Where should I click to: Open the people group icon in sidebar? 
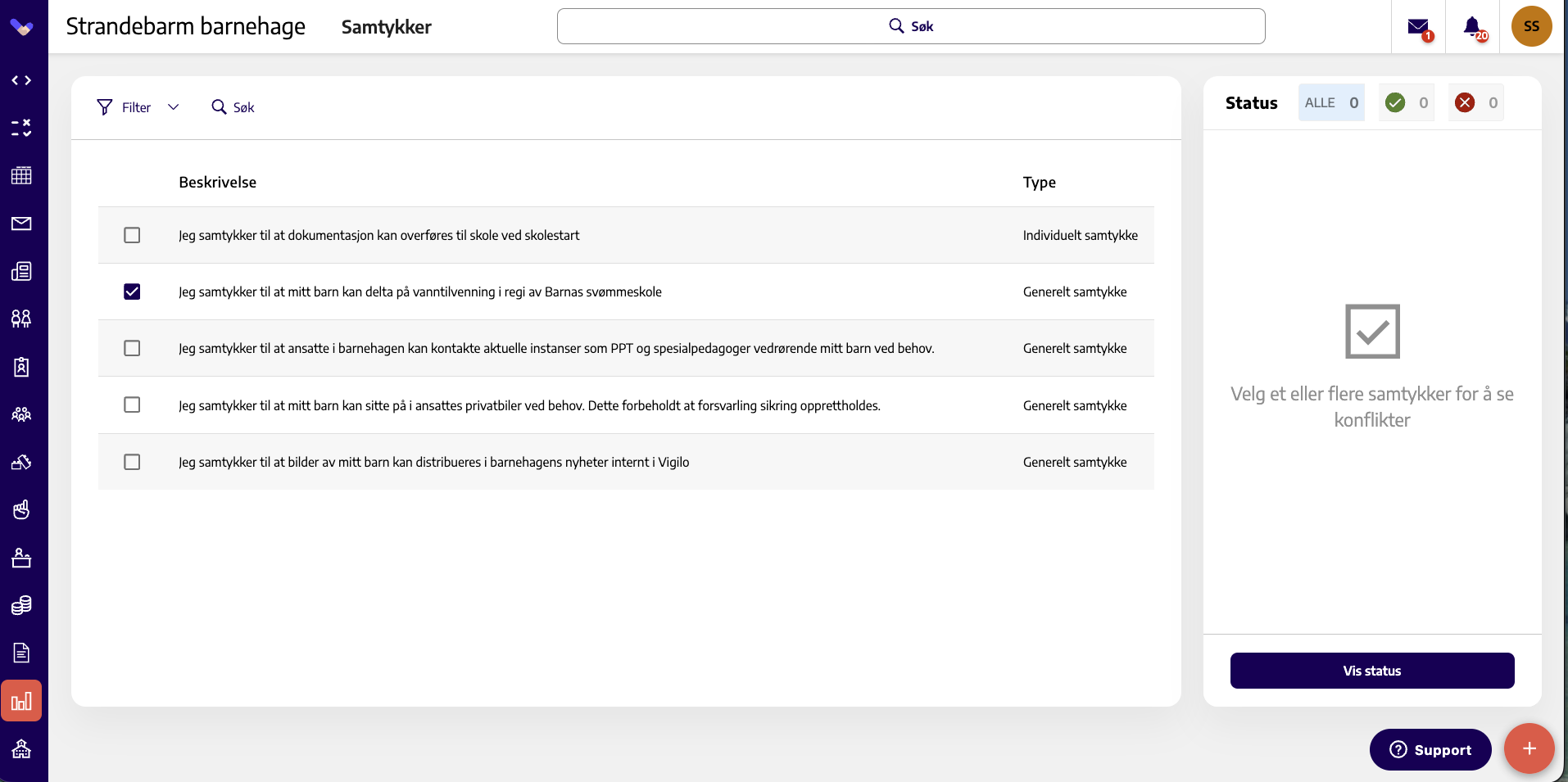pyautogui.click(x=21, y=414)
